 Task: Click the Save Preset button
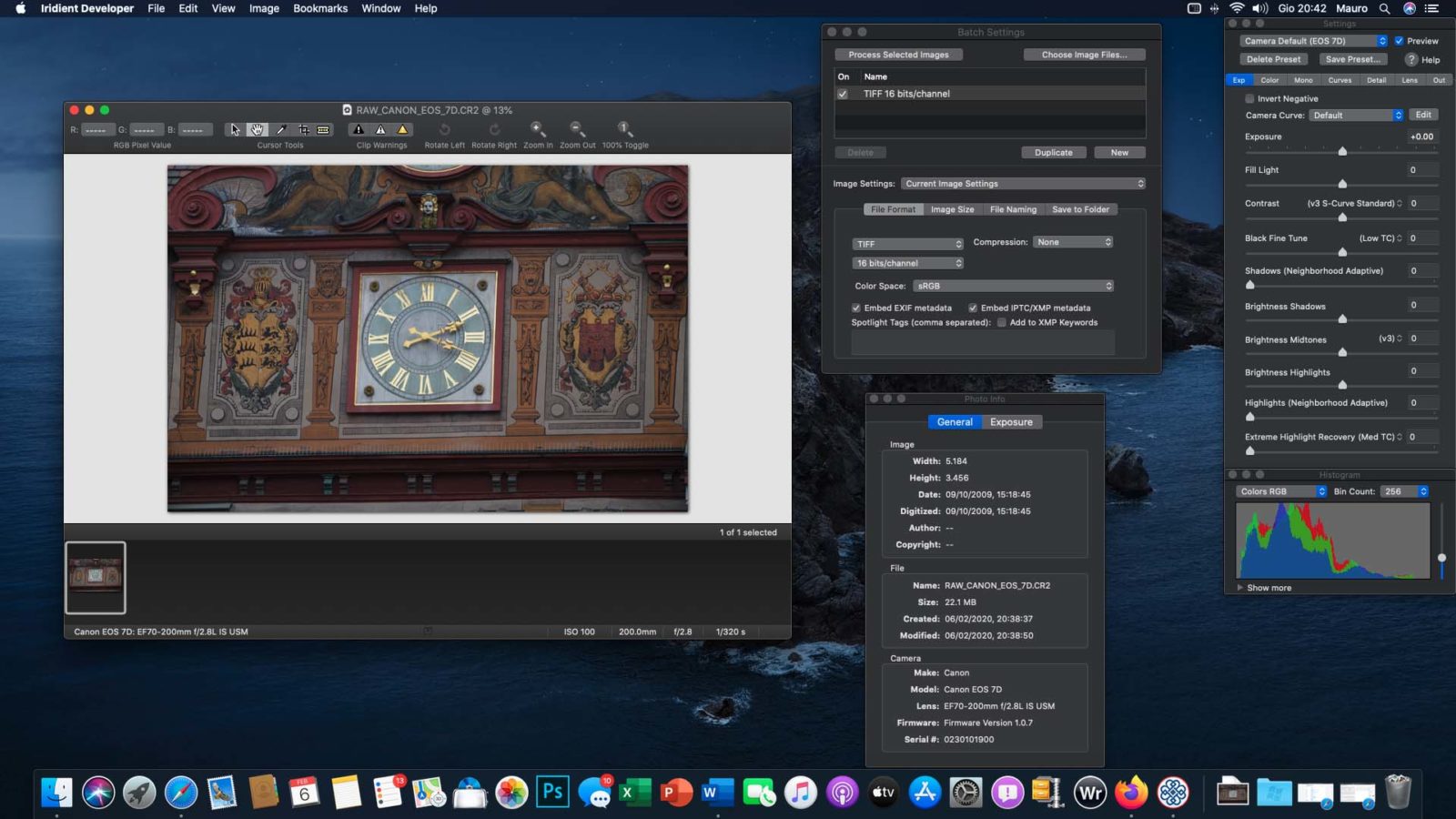(x=1352, y=59)
